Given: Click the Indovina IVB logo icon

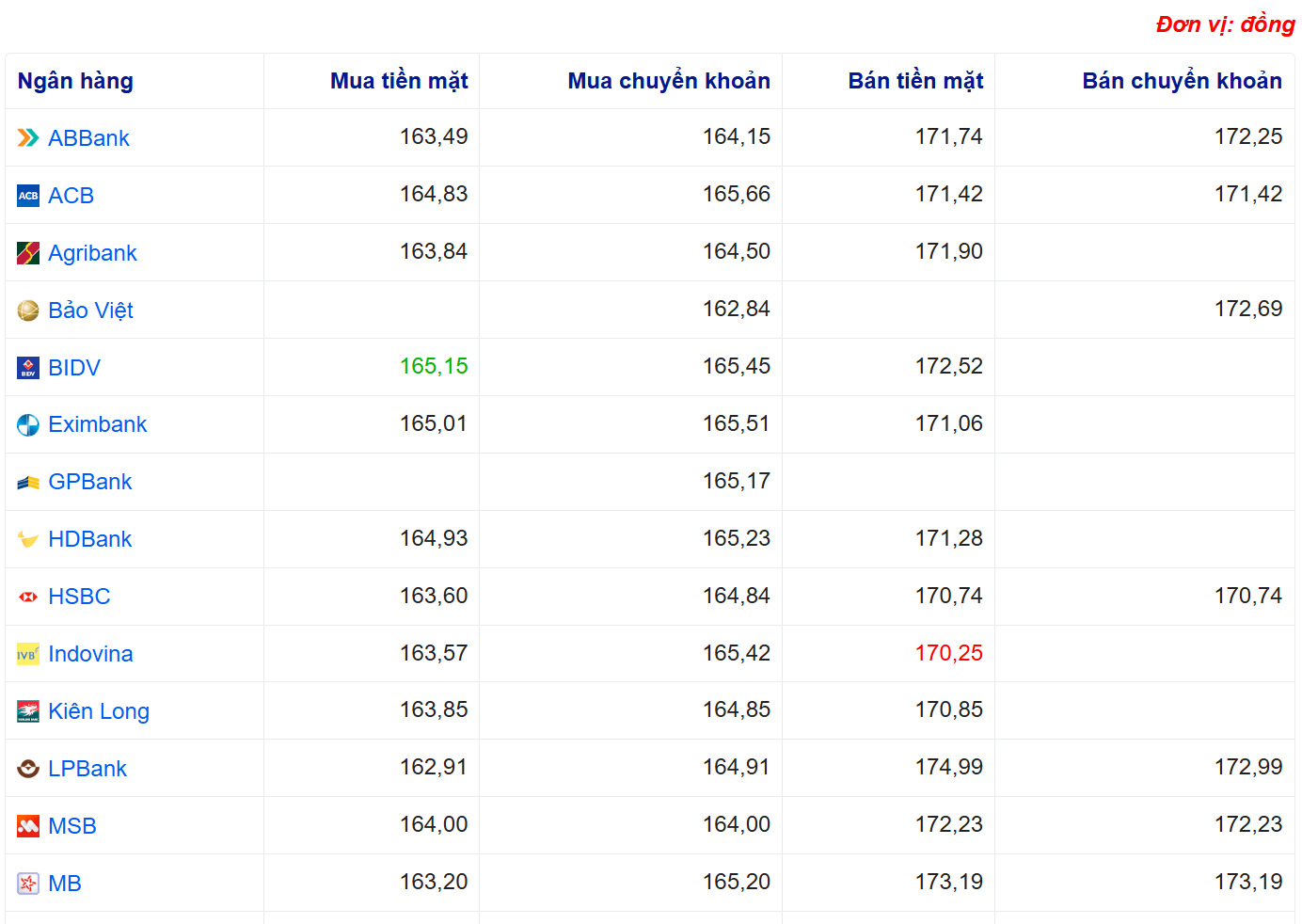Looking at the screenshot, I should [28, 654].
